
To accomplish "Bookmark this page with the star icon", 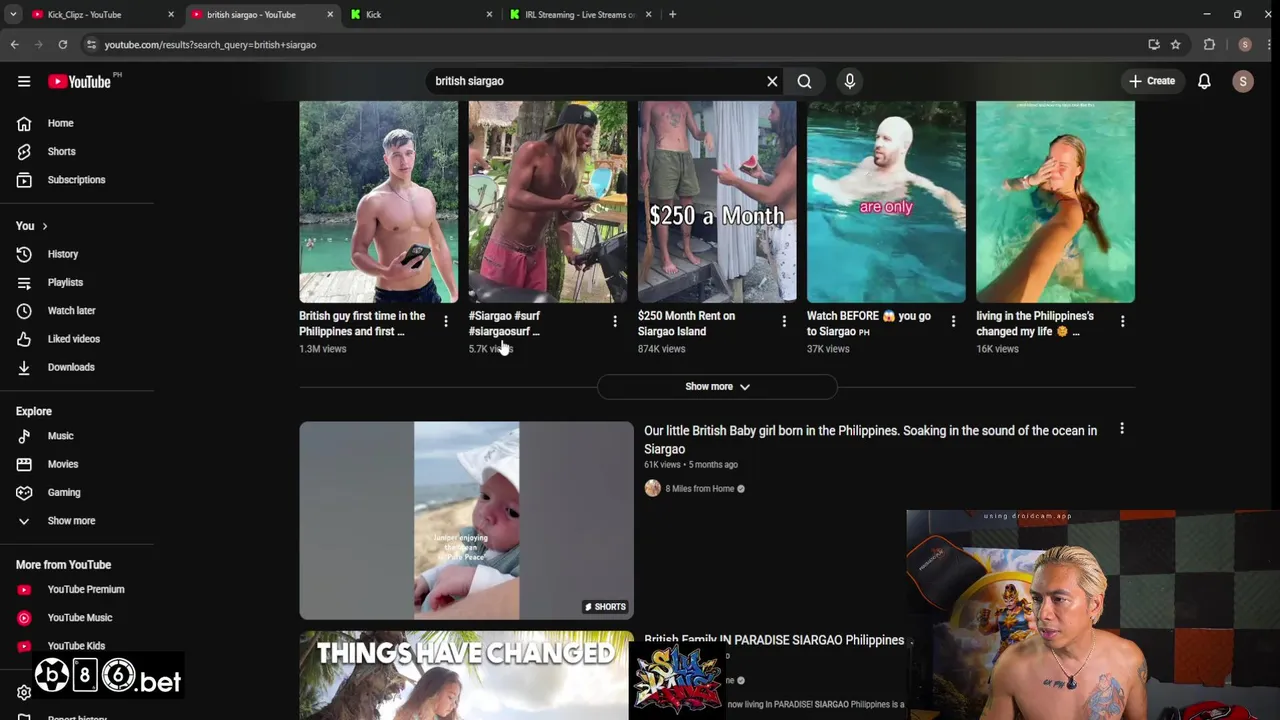I will [x=1176, y=45].
